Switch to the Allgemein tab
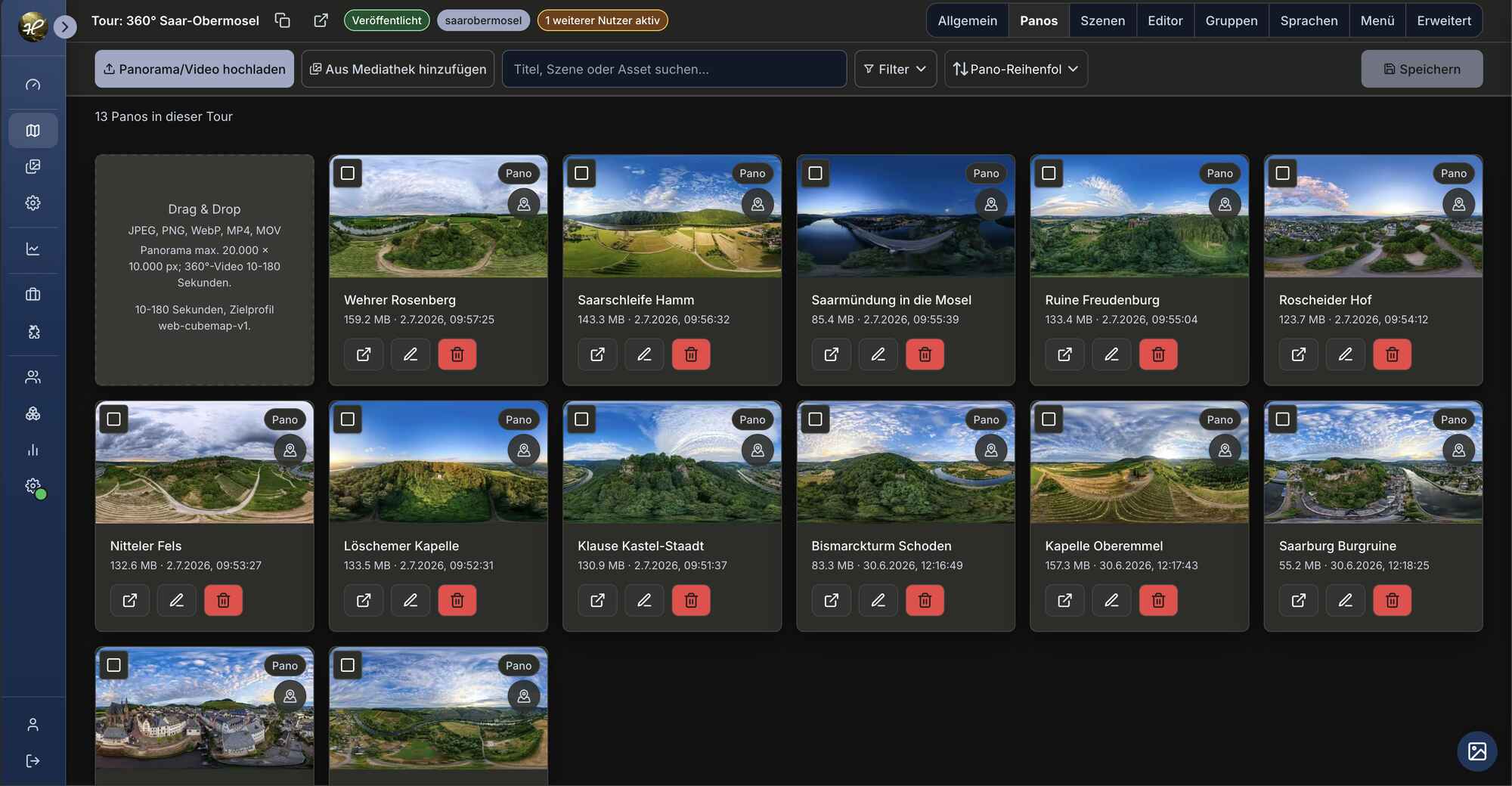1512x786 pixels. [968, 20]
